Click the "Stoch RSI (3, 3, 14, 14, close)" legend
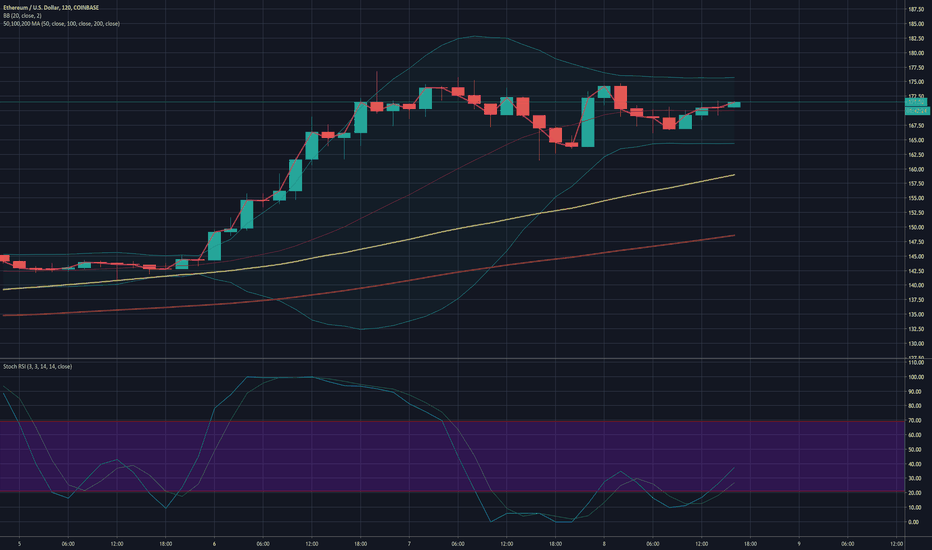932x550 pixels. coord(37,366)
